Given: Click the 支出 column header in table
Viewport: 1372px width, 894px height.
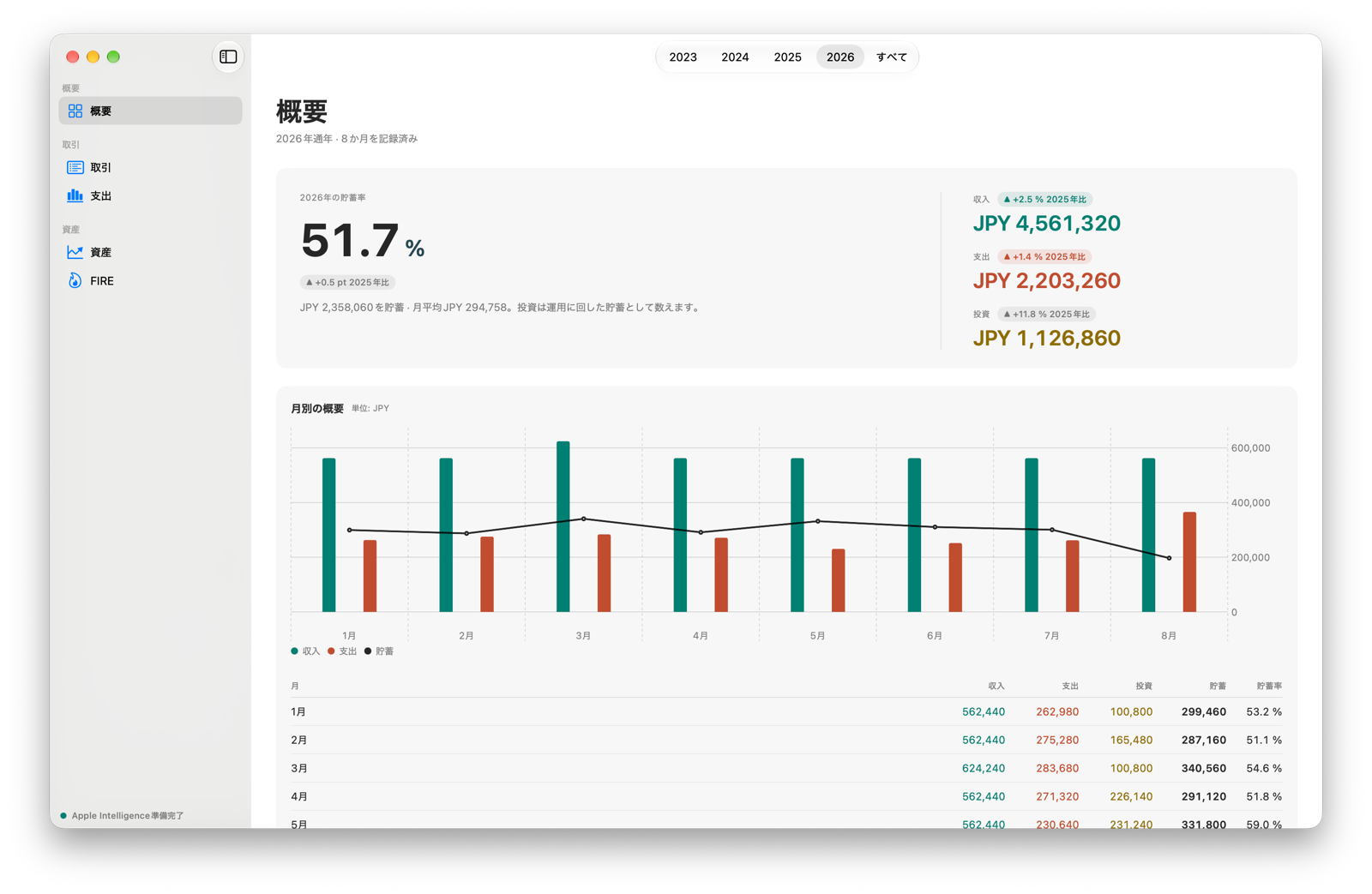Looking at the screenshot, I should pyautogui.click(x=1070, y=686).
